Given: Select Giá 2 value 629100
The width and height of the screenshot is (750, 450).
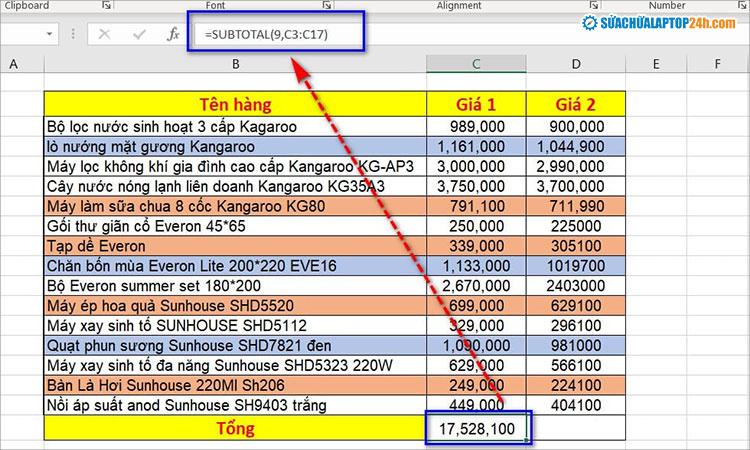Looking at the screenshot, I should [x=576, y=306].
